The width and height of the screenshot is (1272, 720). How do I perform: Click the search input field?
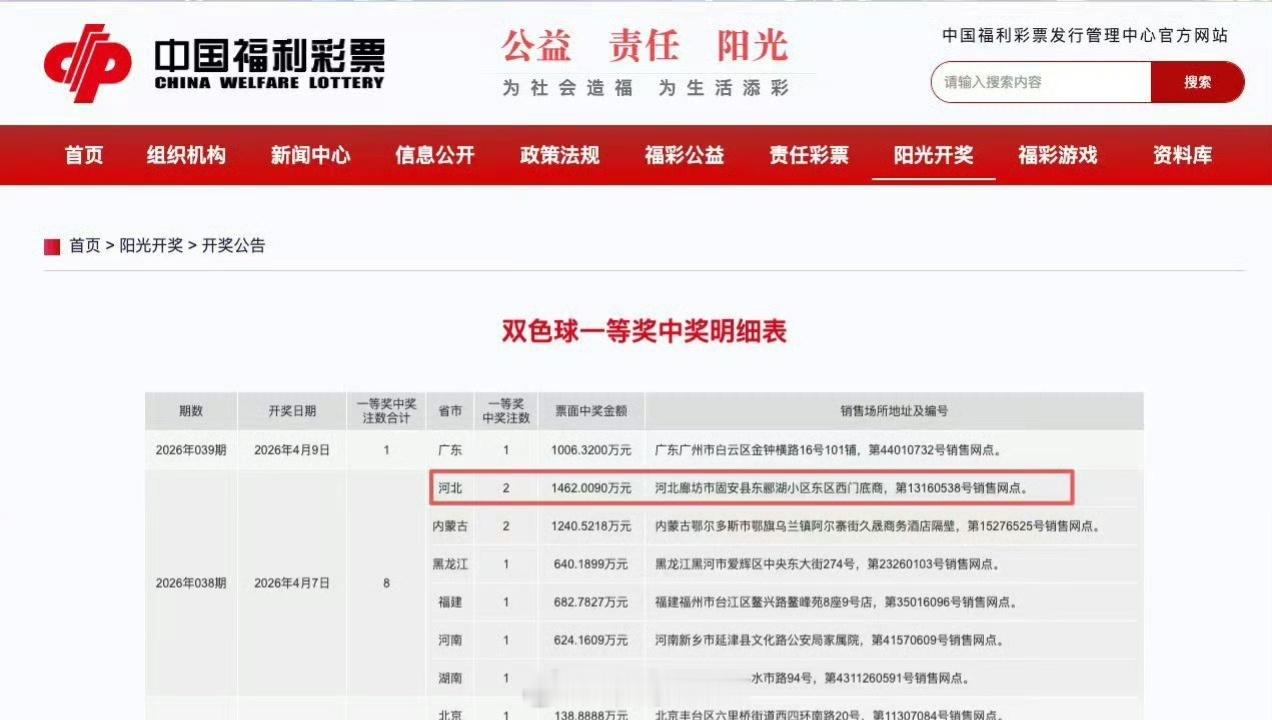tap(1040, 82)
